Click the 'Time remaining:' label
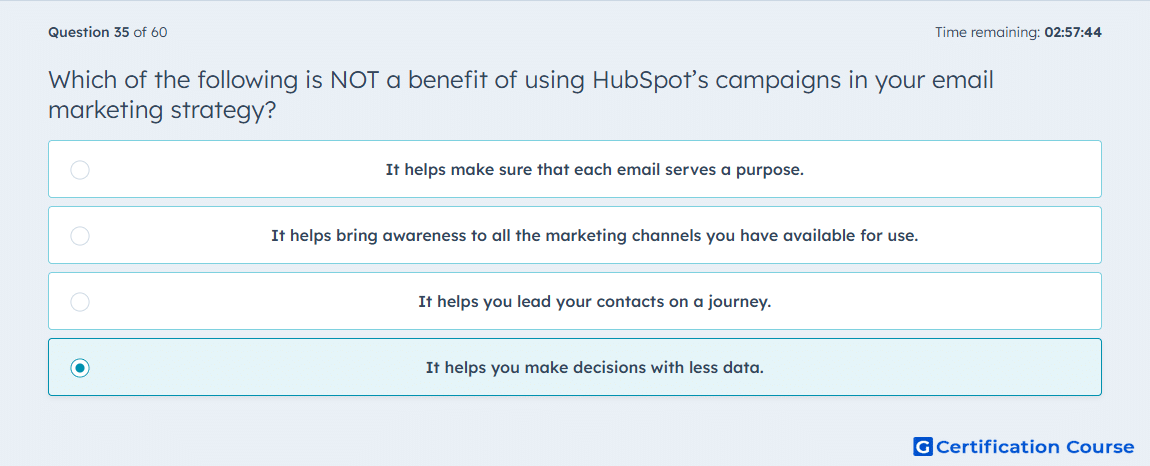The height and width of the screenshot is (466, 1150). (987, 32)
